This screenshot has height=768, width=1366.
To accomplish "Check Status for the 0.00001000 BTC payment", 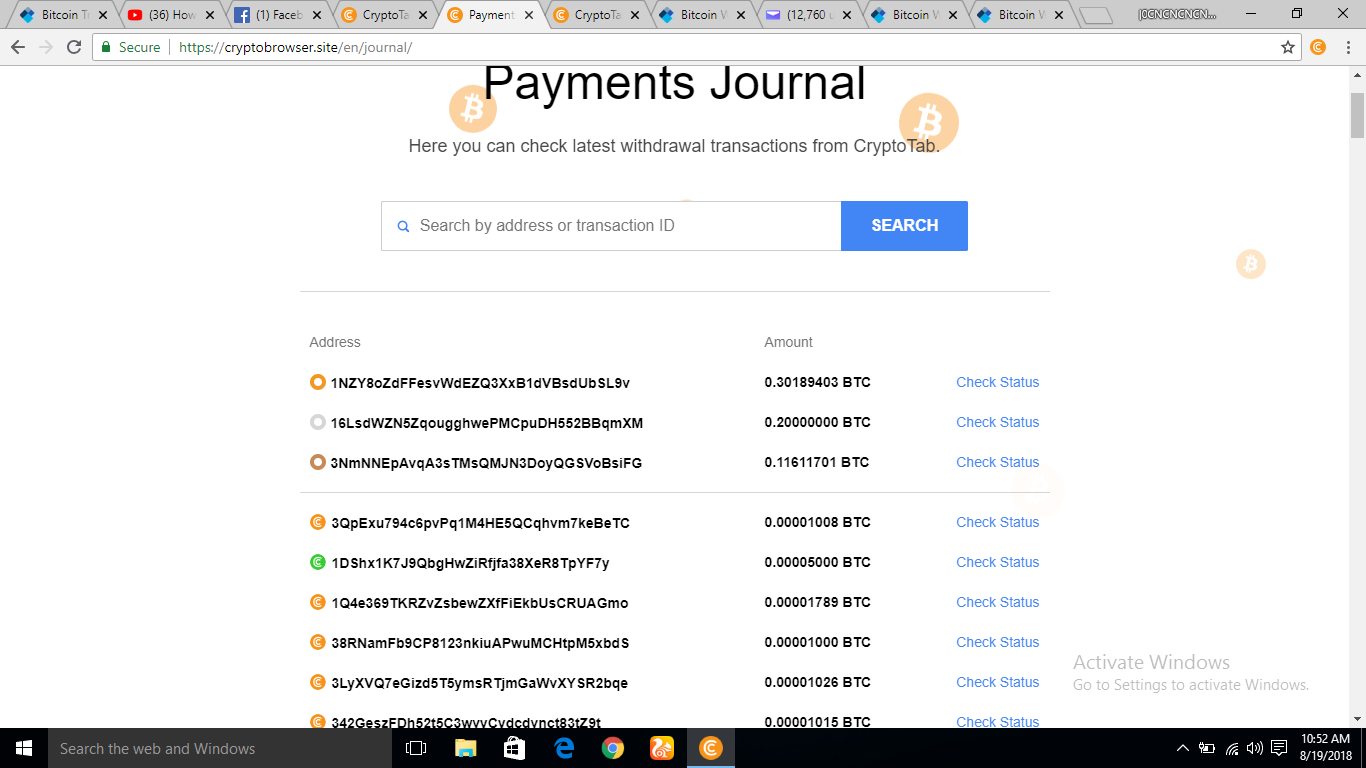I will (997, 642).
